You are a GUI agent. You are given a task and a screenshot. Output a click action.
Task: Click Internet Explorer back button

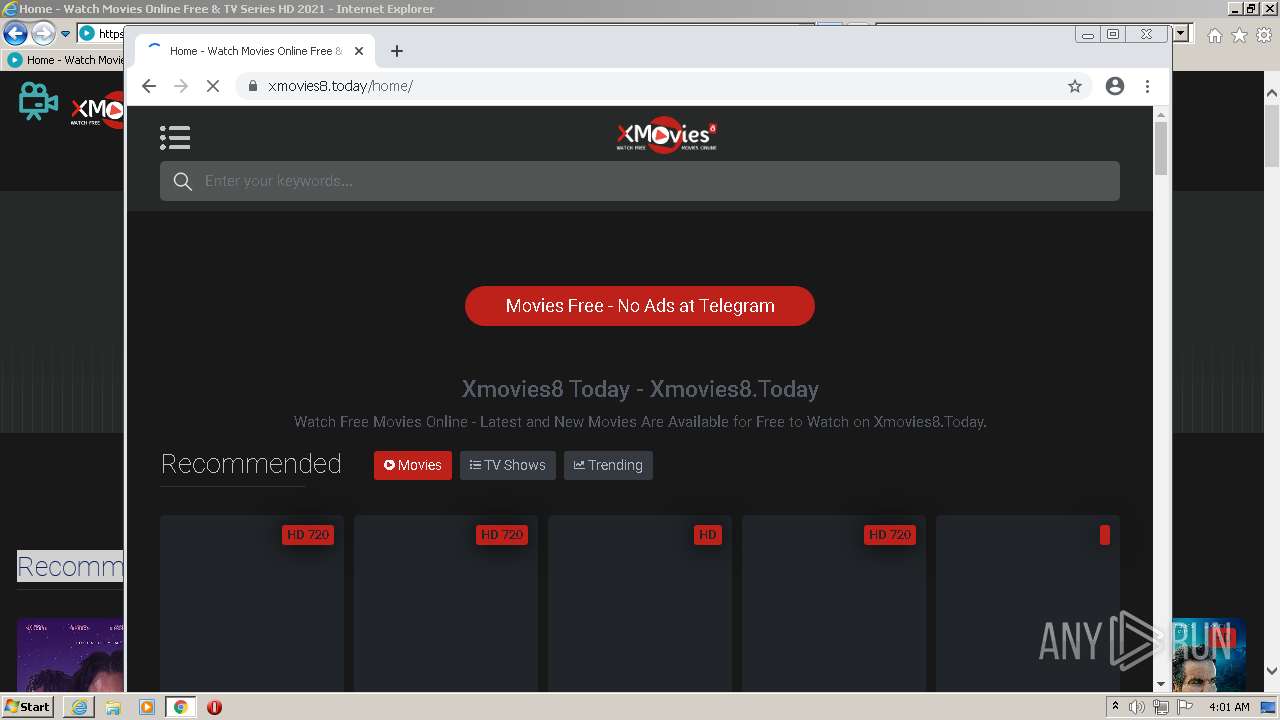pos(15,33)
